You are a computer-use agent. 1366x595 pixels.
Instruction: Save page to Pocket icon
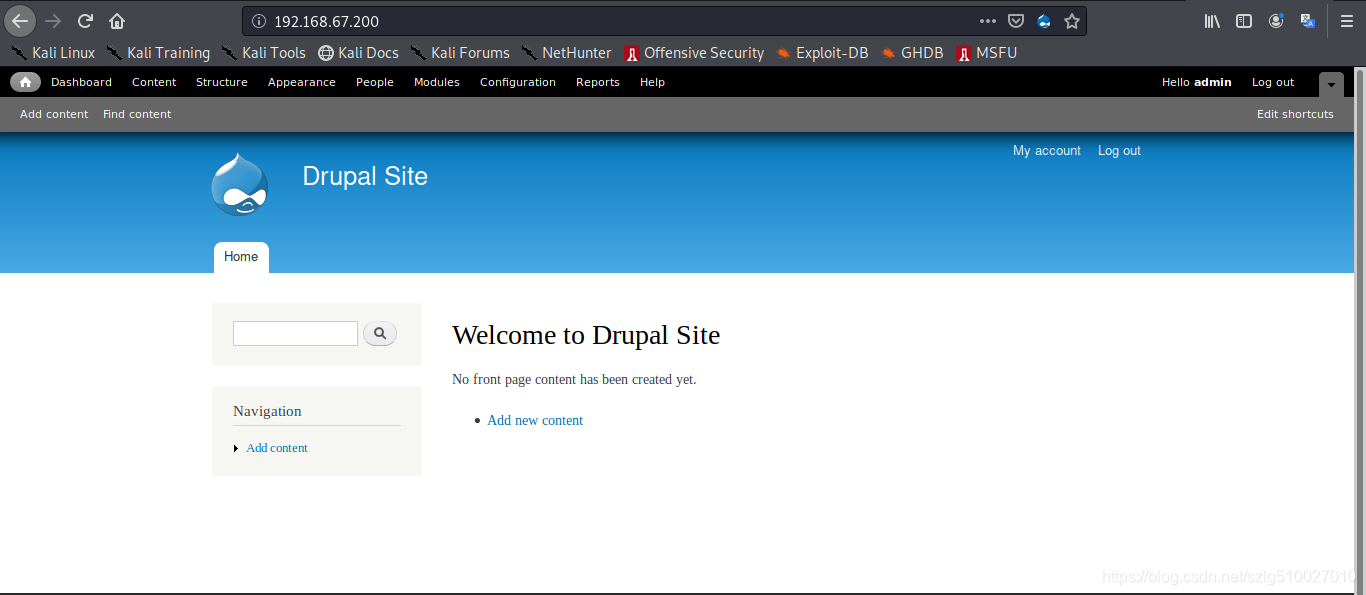click(1015, 21)
